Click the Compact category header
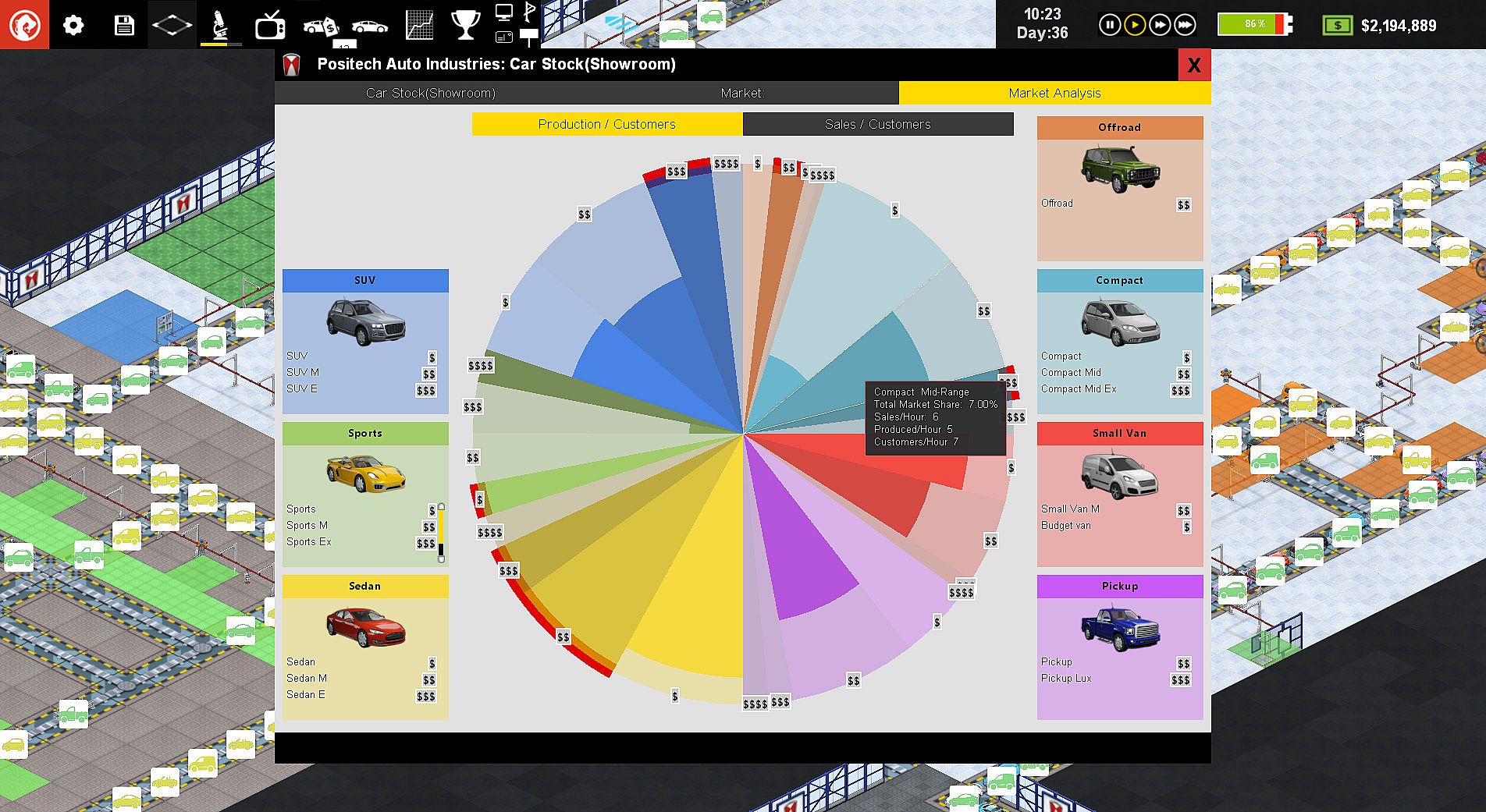This screenshot has width=1486, height=812. [x=1120, y=281]
